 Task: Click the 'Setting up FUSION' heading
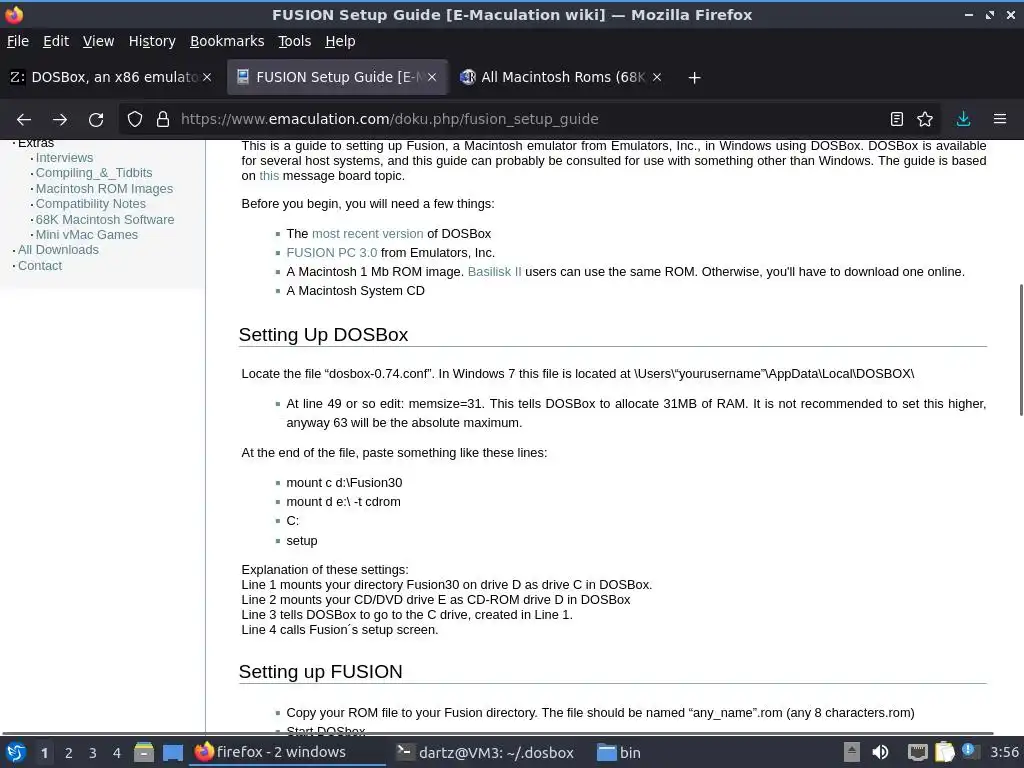coord(321,671)
